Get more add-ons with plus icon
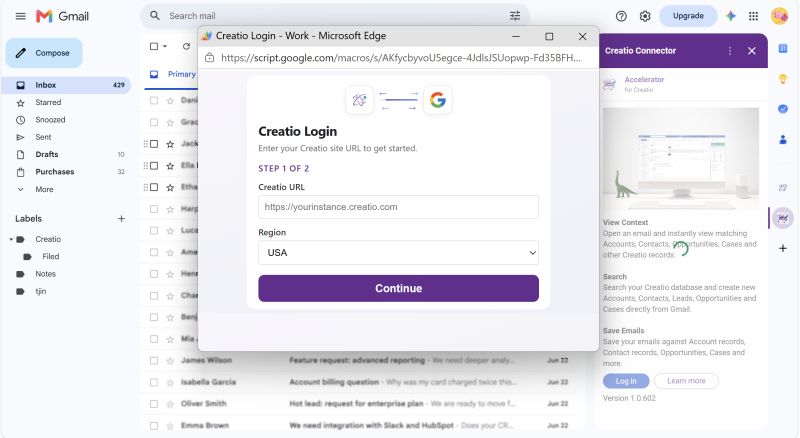Viewport: 800px width, 438px height. point(783,248)
